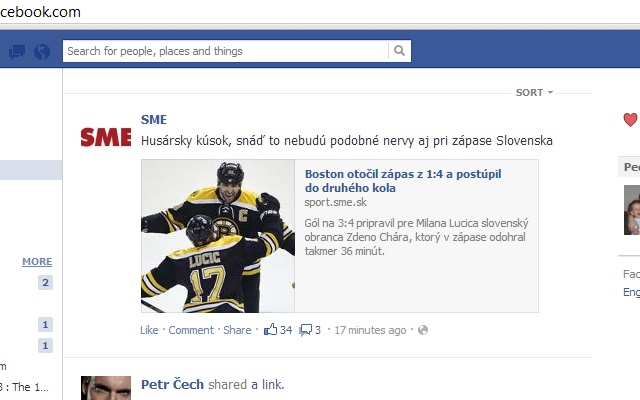This screenshot has width=640, height=400.
Task: Open the '17 minutes ago' timestamp
Action: (x=370, y=330)
